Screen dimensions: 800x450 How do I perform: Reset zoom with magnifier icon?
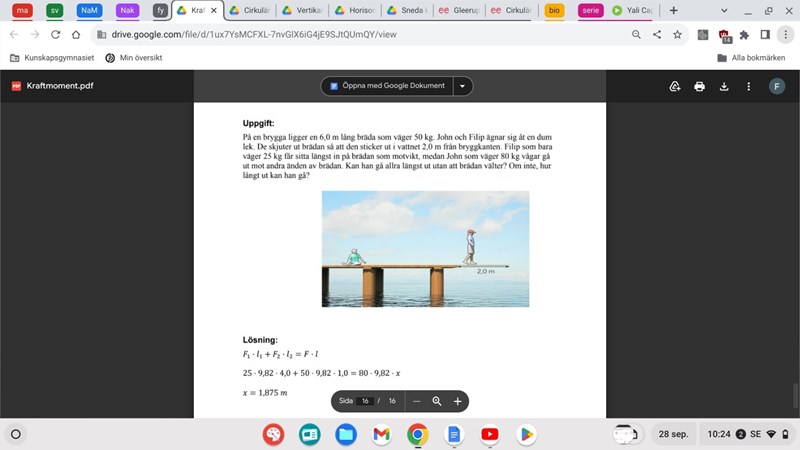[x=437, y=401]
